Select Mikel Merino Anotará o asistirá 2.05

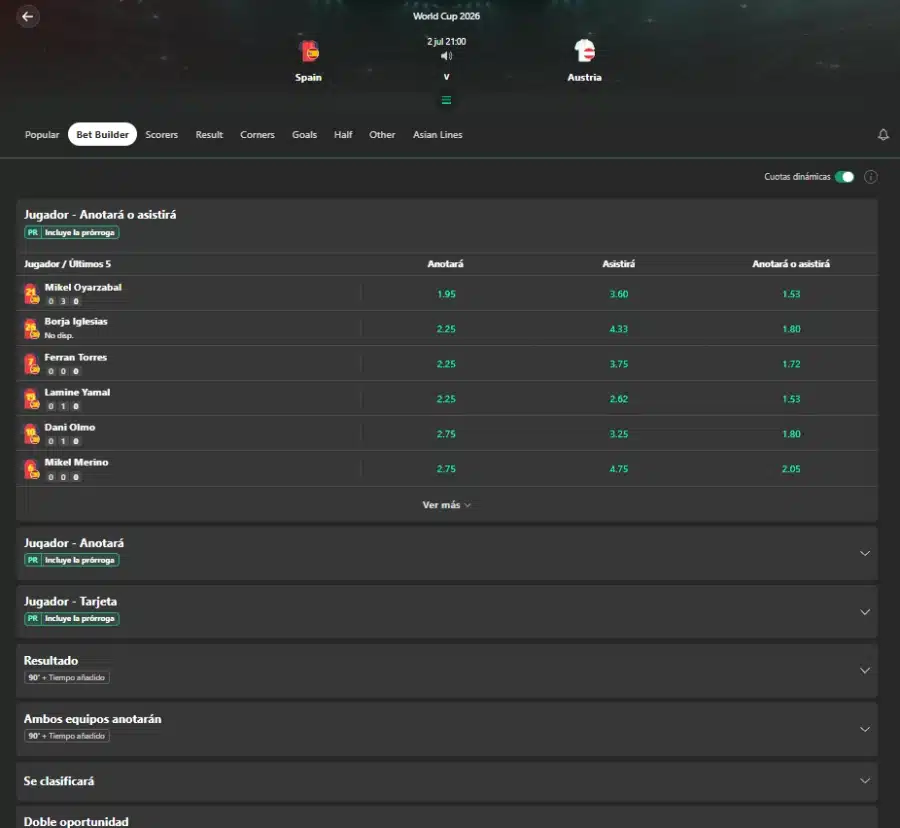click(x=791, y=469)
